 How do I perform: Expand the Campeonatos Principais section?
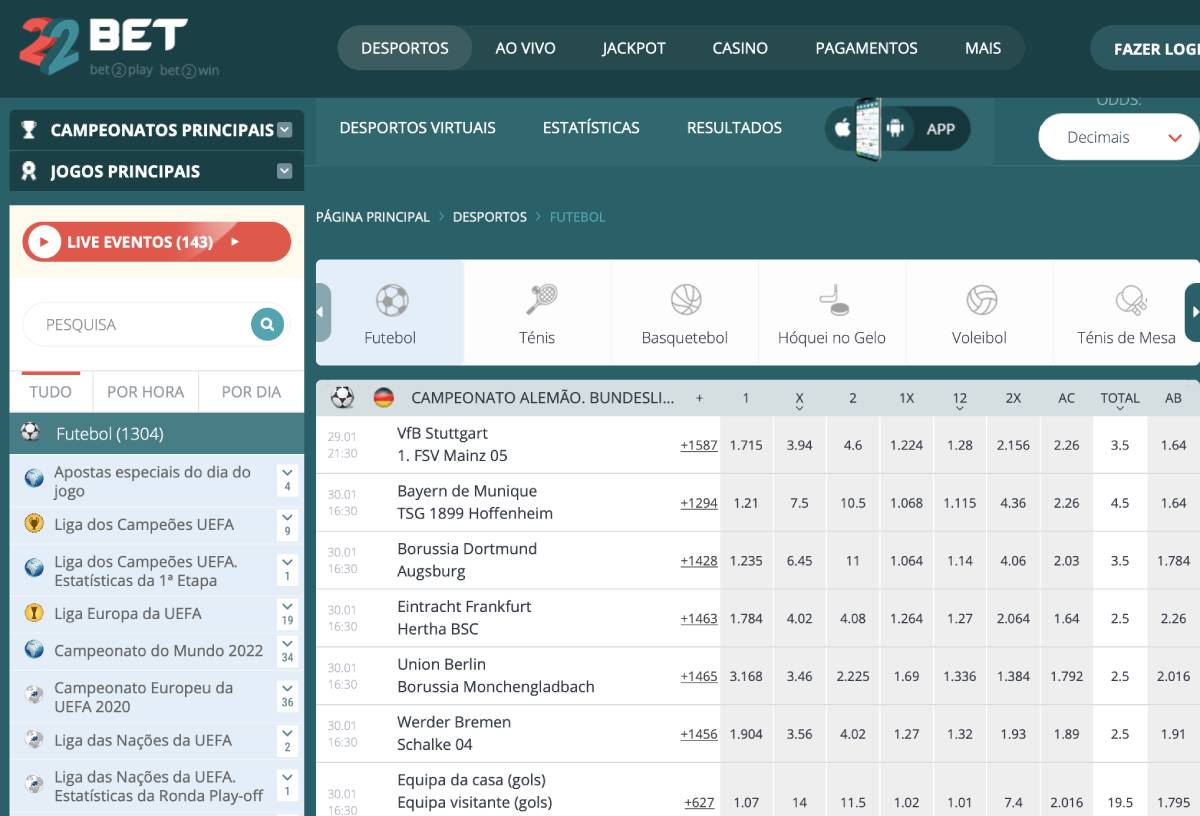point(285,130)
